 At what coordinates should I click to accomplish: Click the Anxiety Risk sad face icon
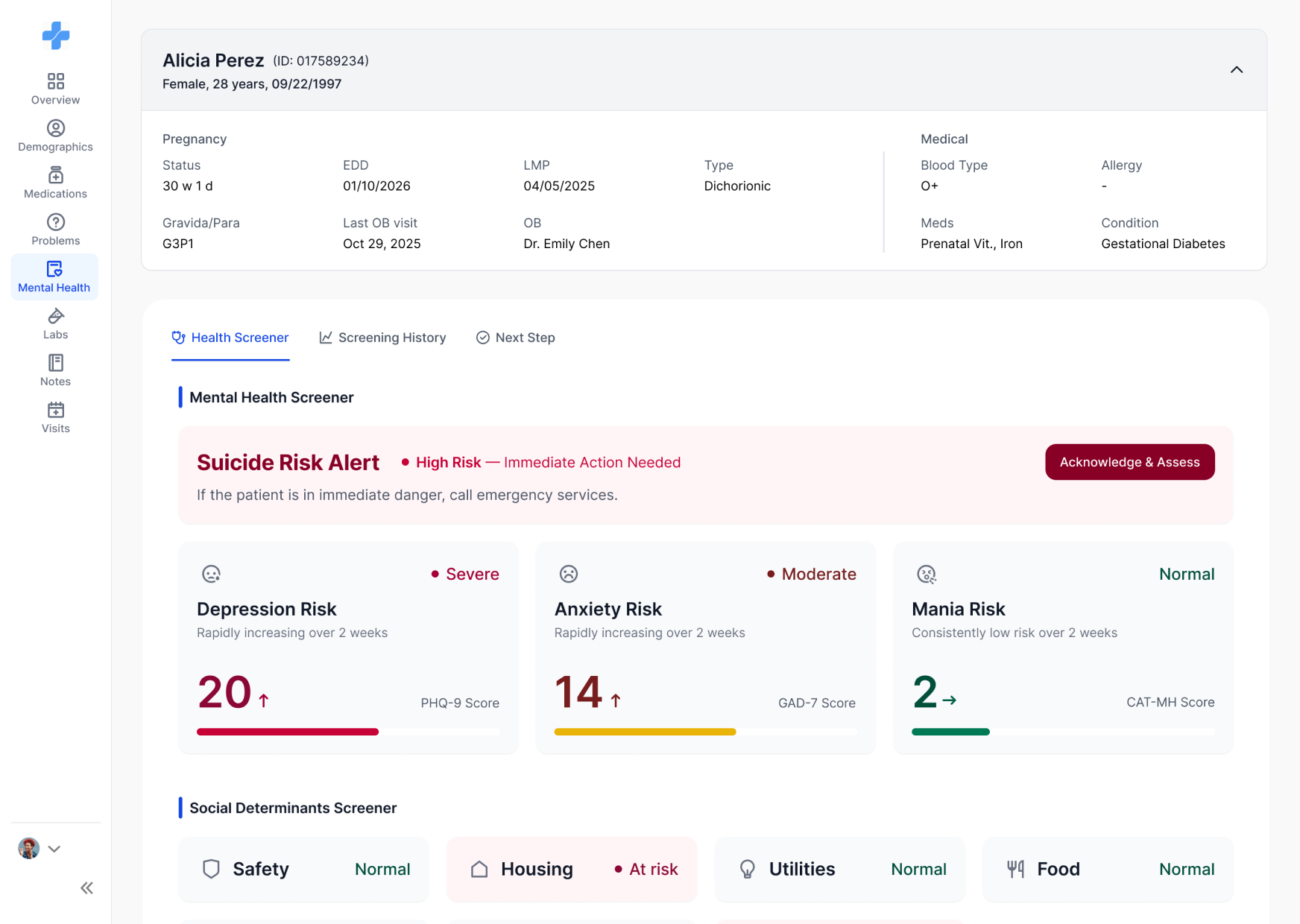click(569, 574)
